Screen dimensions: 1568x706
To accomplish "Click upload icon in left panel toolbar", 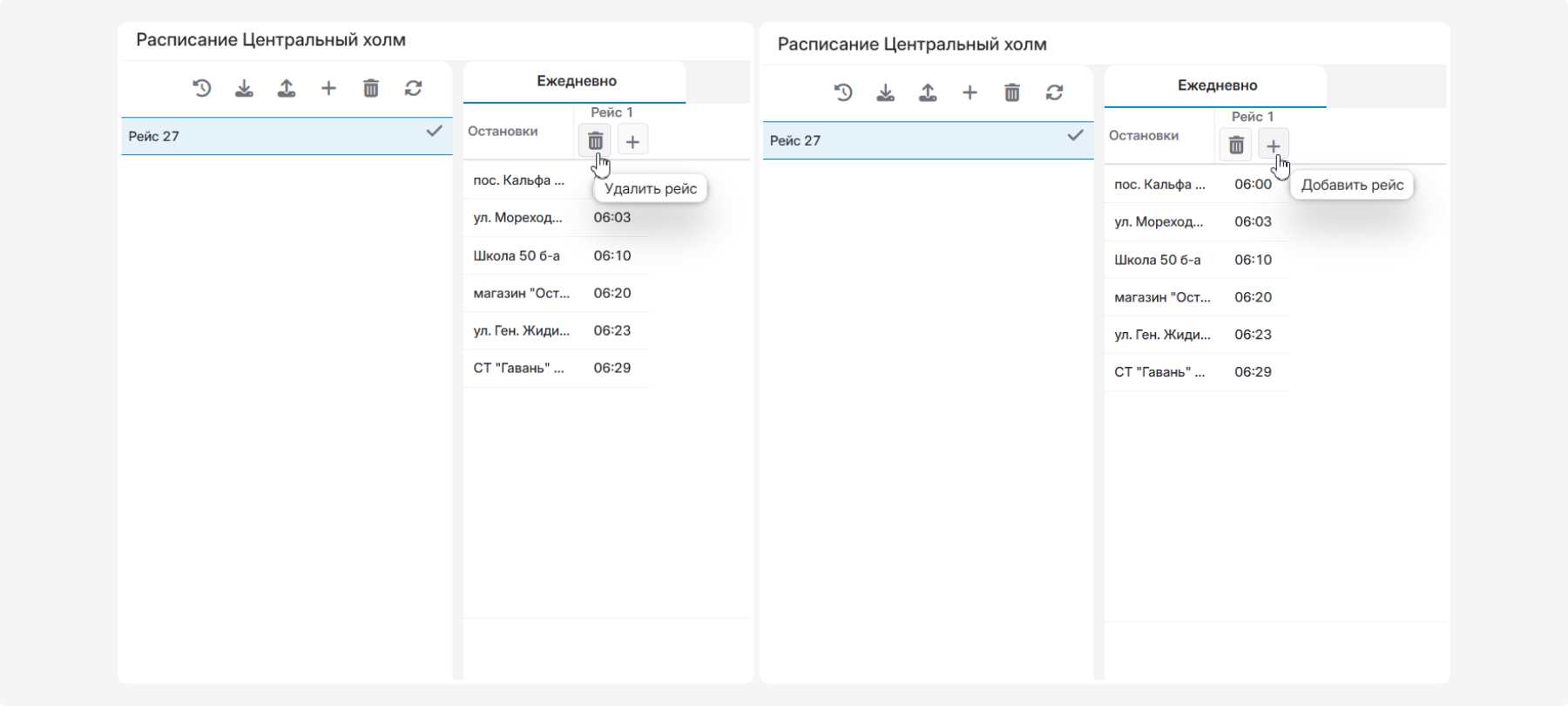I will (x=287, y=88).
